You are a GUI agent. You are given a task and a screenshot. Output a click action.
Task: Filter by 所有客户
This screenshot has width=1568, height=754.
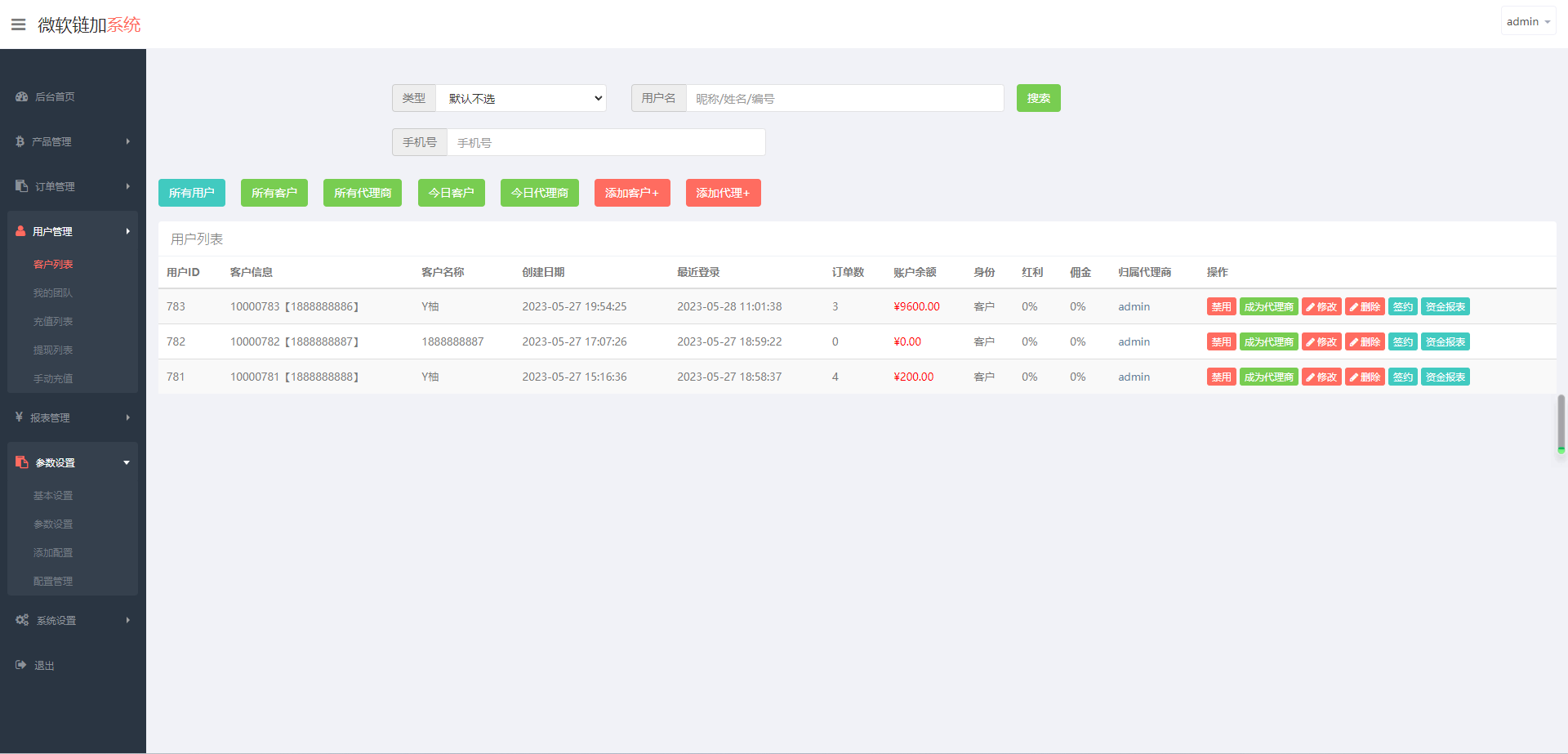(274, 193)
